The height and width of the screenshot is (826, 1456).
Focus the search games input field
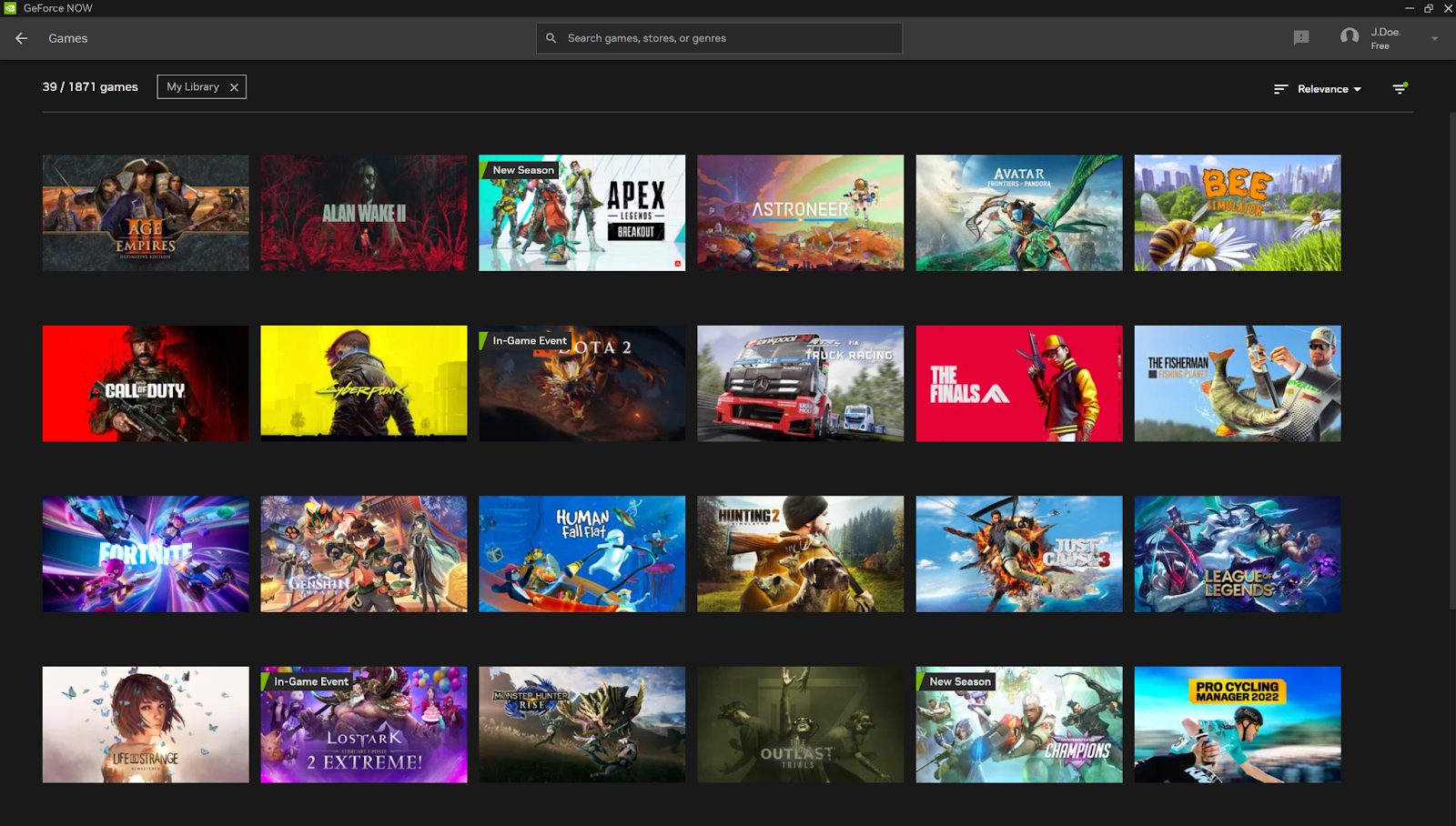click(719, 38)
